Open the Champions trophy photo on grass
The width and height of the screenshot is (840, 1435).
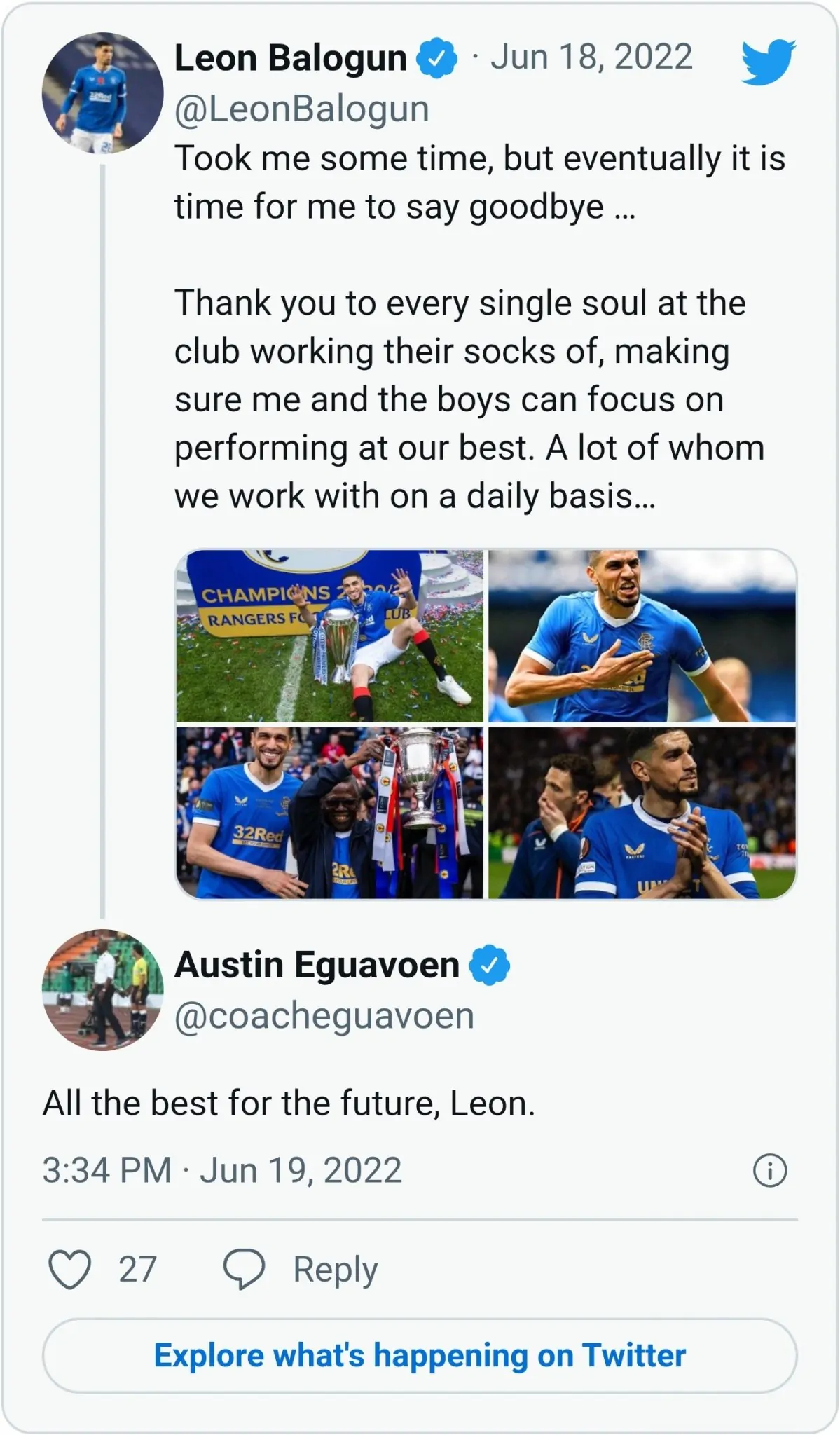329,636
